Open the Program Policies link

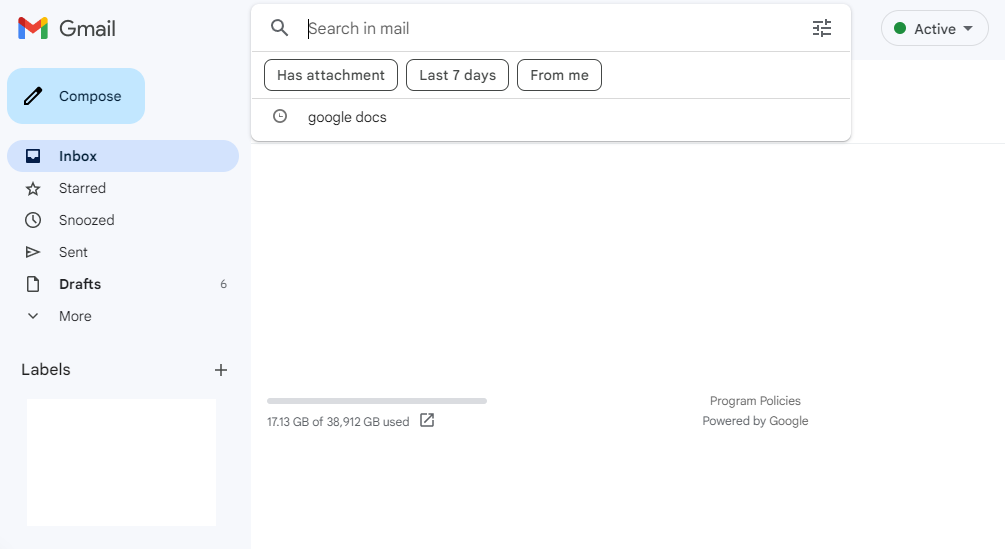tap(755, 401)
